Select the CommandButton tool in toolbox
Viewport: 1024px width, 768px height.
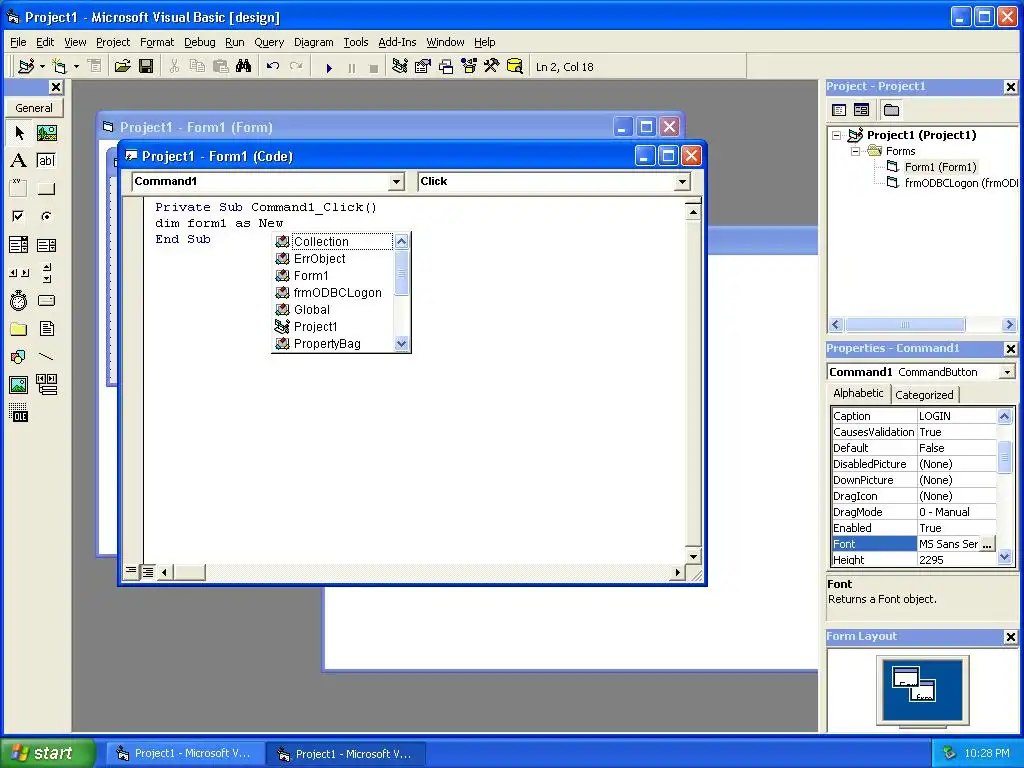46,189
